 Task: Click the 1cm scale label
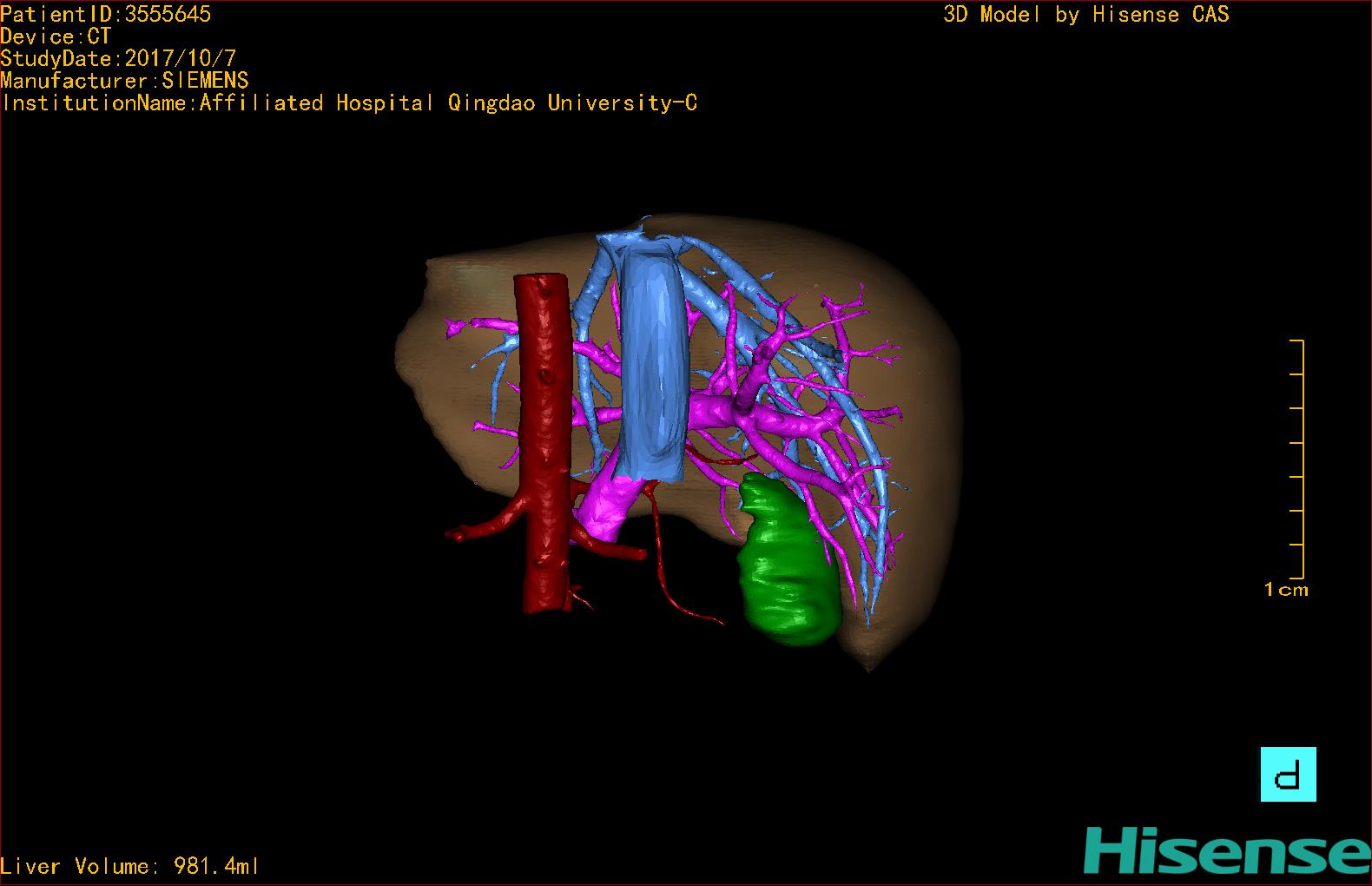tap(1286, 590)
